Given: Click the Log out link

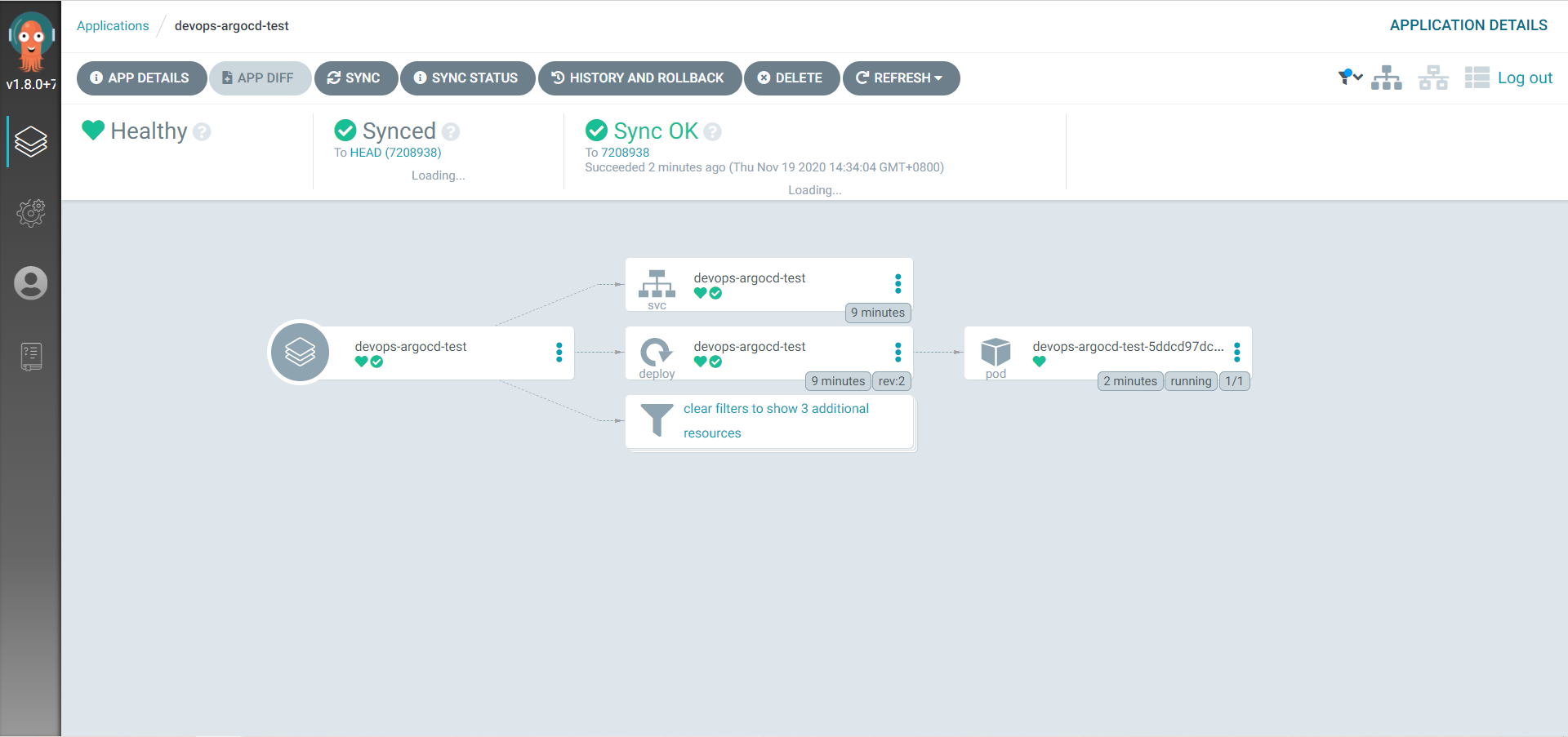Looking at the screenshot, I should [1525, 78].
